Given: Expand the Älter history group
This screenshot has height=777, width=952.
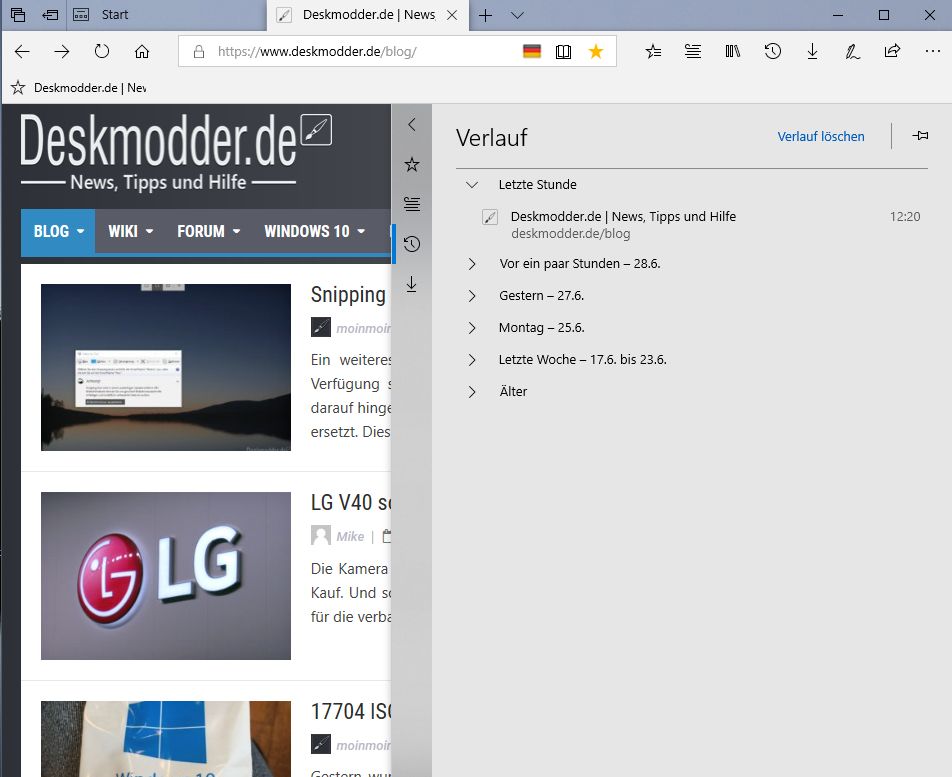Looking at the screenshot, I should (x=472, y=392).
